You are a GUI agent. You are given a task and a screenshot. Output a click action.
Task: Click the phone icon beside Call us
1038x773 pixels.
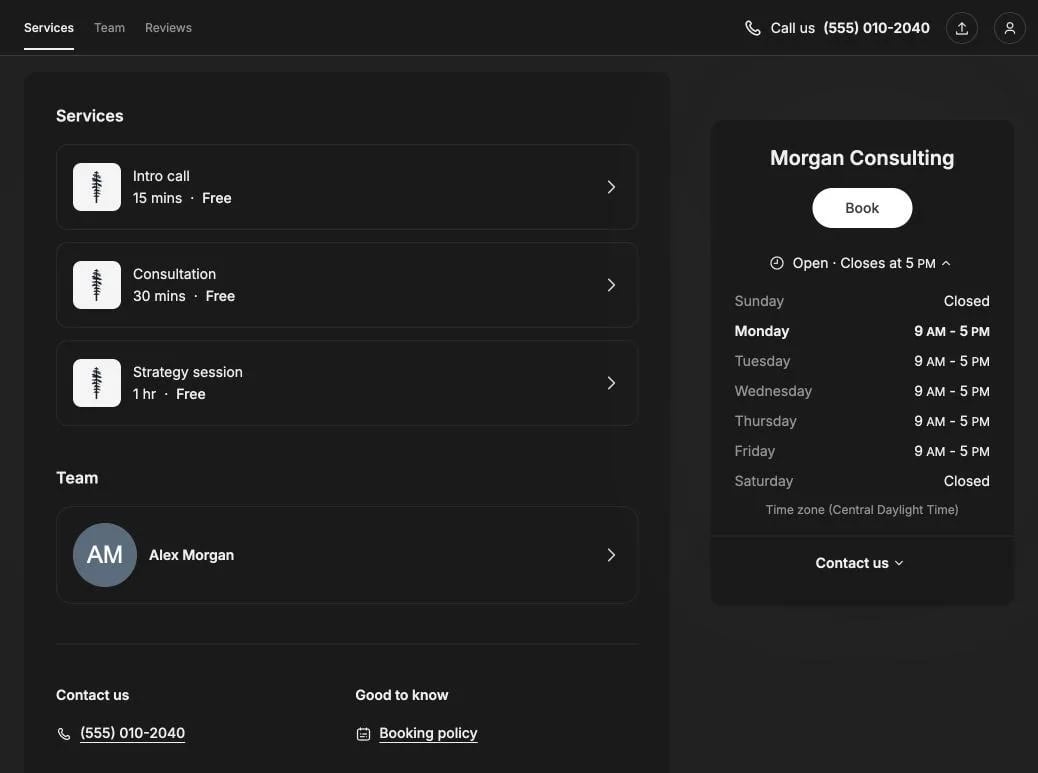(753, 28)
